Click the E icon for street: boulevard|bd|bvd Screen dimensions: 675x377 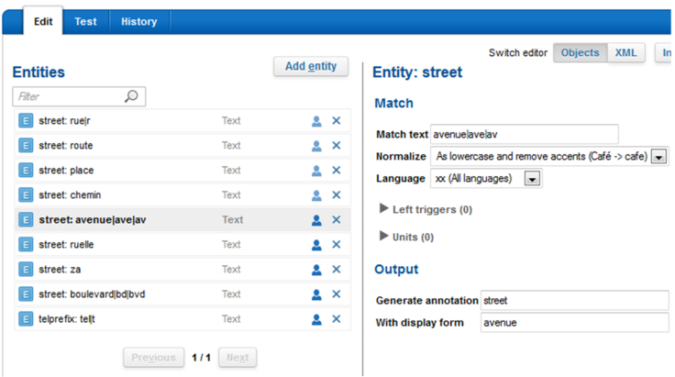[x=26, y=294]
